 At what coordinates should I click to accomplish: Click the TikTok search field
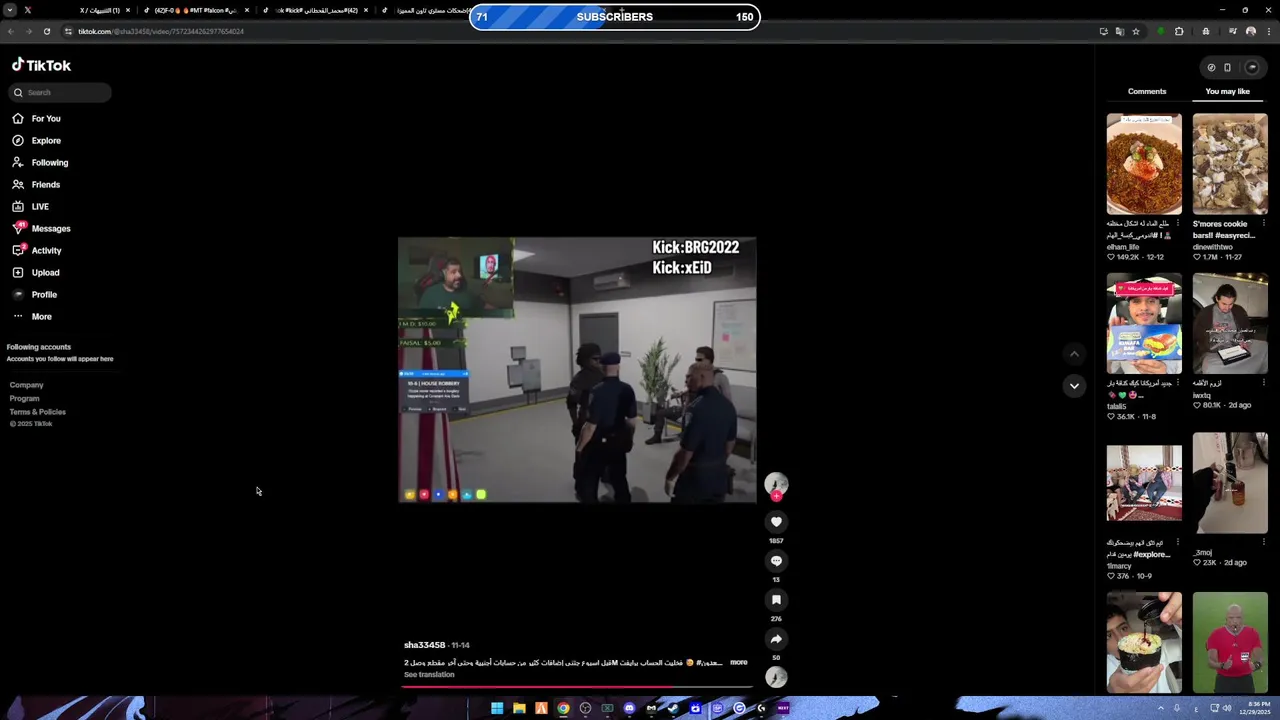tap(60, 92)
